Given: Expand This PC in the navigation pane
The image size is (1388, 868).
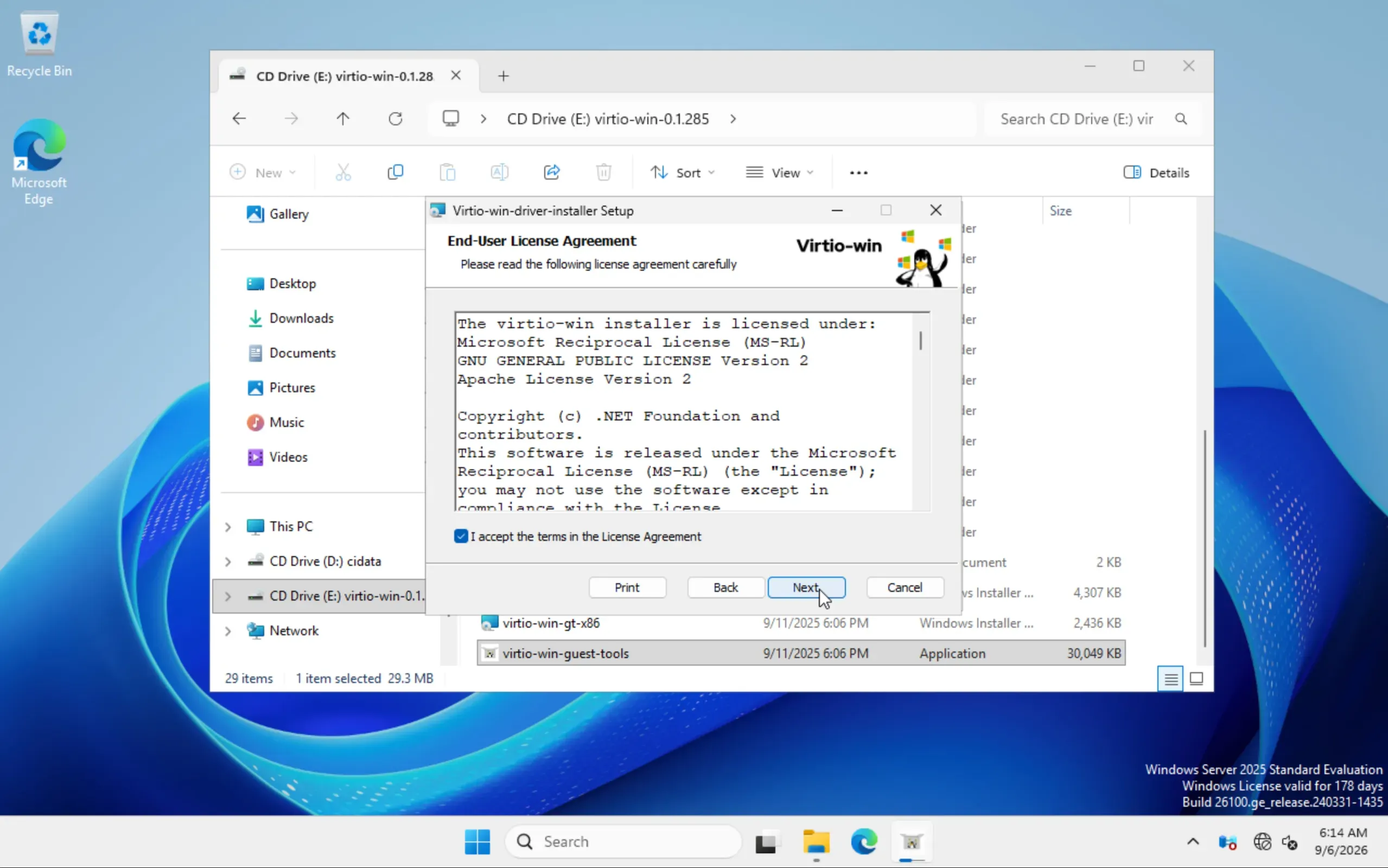Looking at the screenshot, I should click(x=228, y=526).
